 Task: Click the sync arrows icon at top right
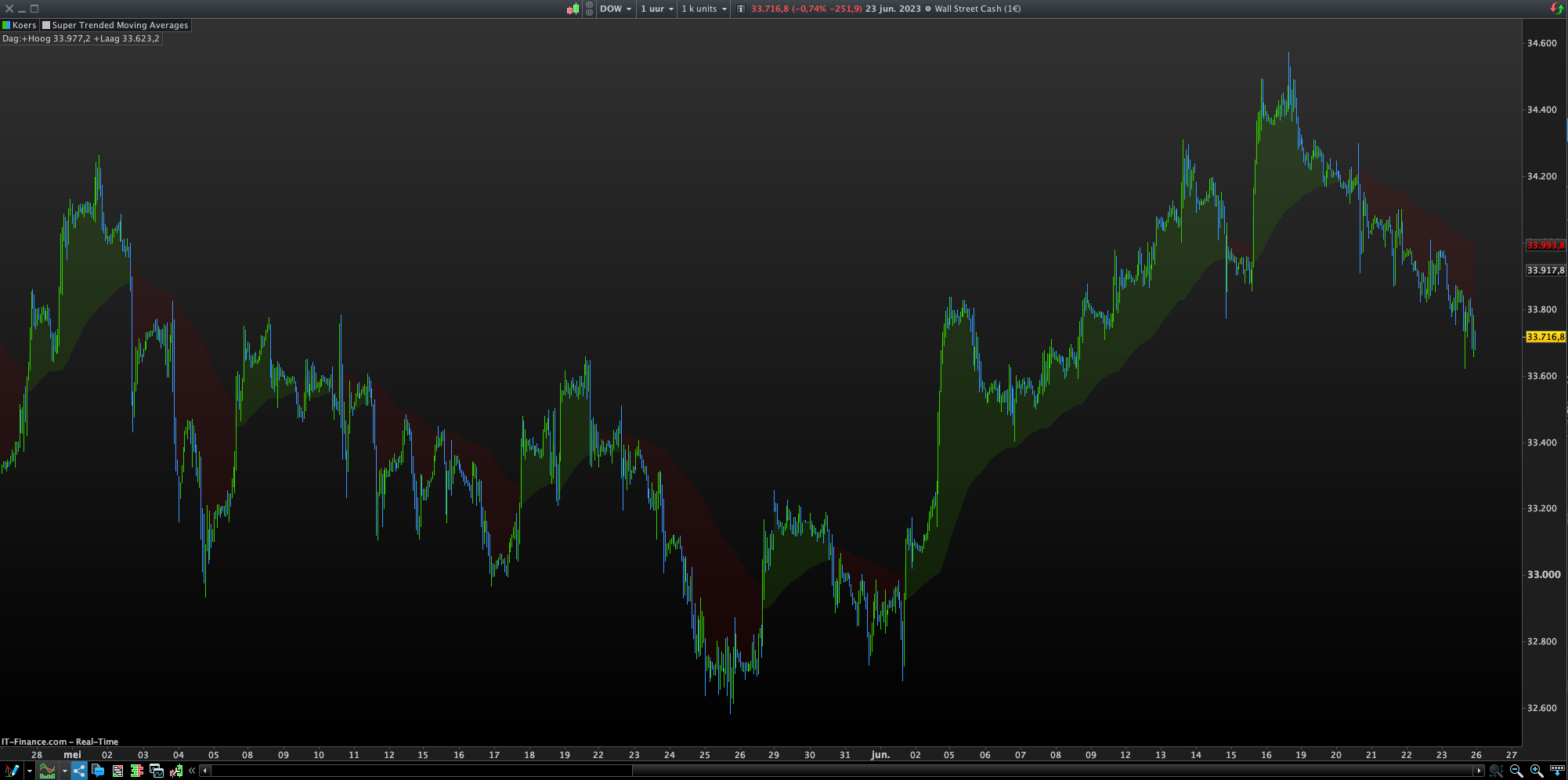[x=1556, y=9]
